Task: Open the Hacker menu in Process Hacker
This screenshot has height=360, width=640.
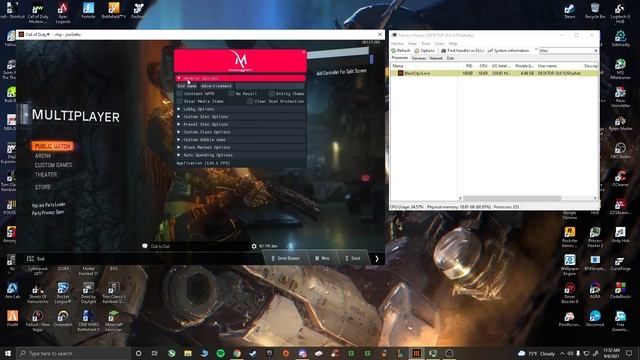Action: (397, 44)
